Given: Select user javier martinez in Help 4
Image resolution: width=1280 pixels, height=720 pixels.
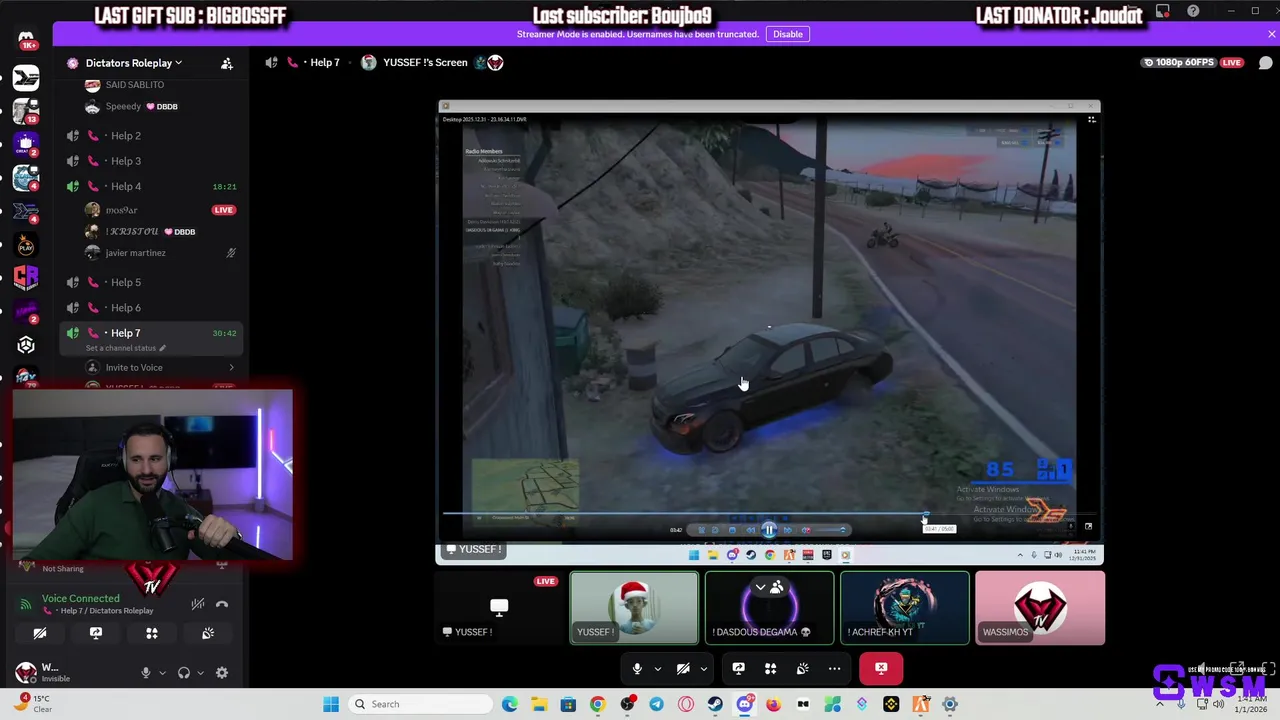Looking at the screenshot, I should [x=160, y=253].
